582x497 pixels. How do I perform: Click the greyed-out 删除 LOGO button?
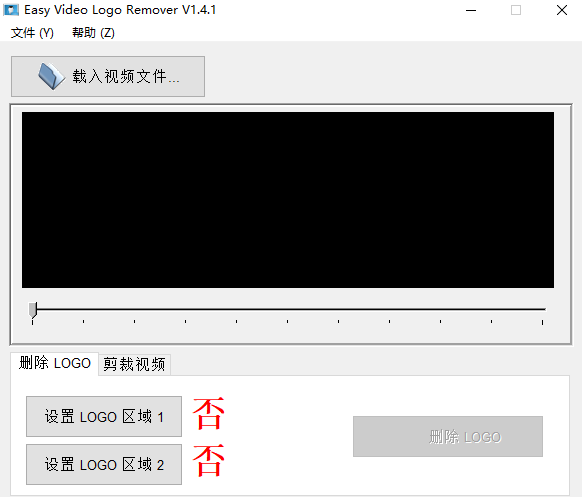coord(448,436)
